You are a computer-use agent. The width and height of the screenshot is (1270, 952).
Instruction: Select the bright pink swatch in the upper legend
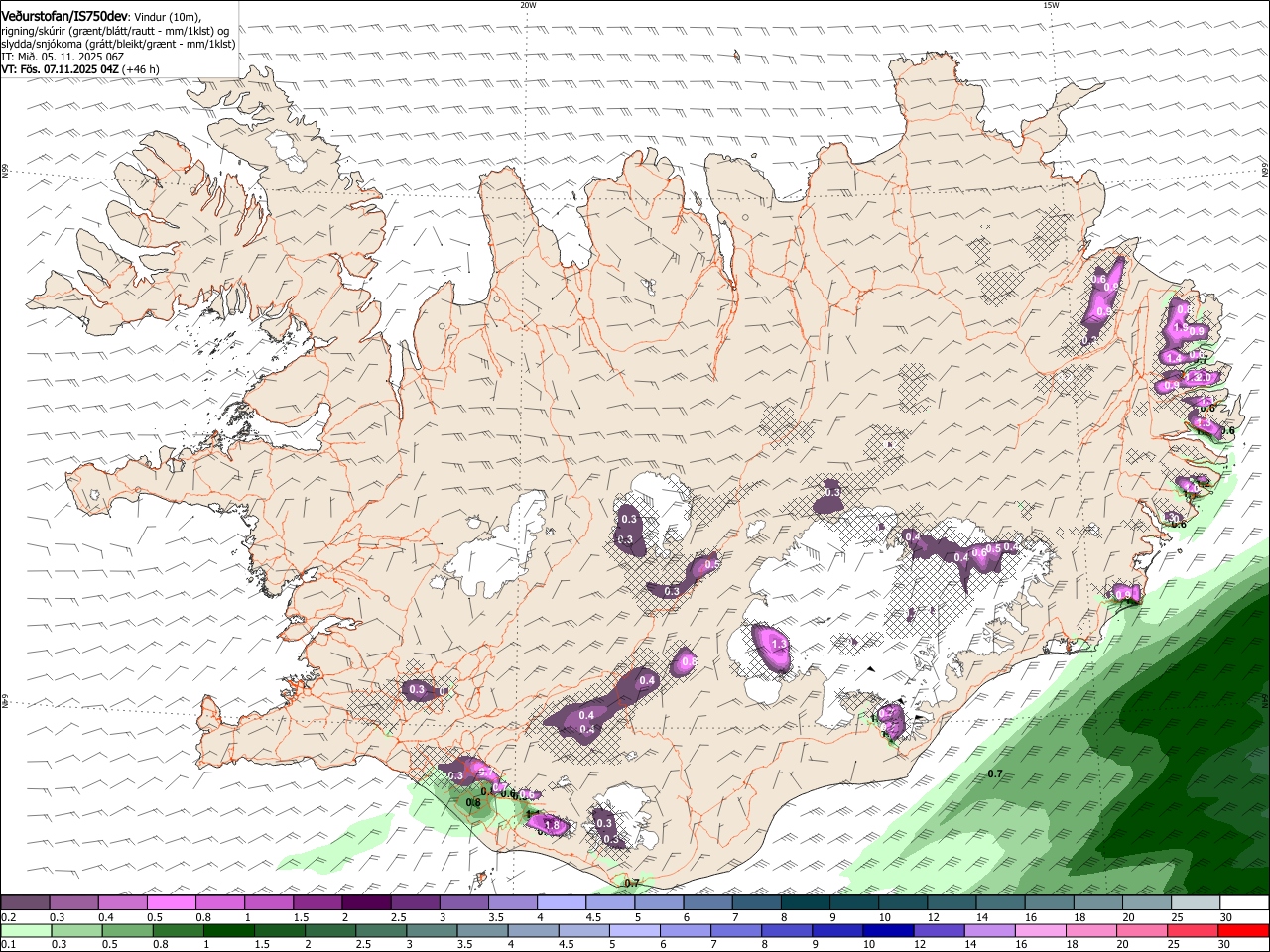coord(171,902)
